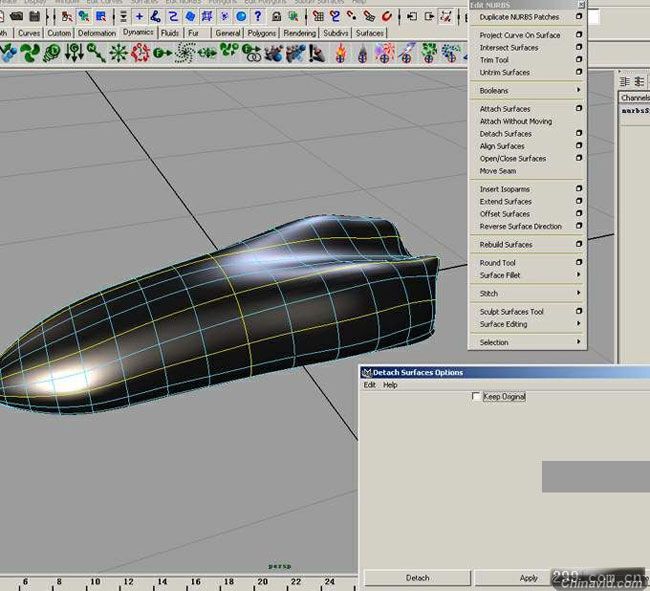Image resolution: width=650 pixels, height=591 pixels.
Task: Open a scene with the folder icon
Action: coord(16,17)
